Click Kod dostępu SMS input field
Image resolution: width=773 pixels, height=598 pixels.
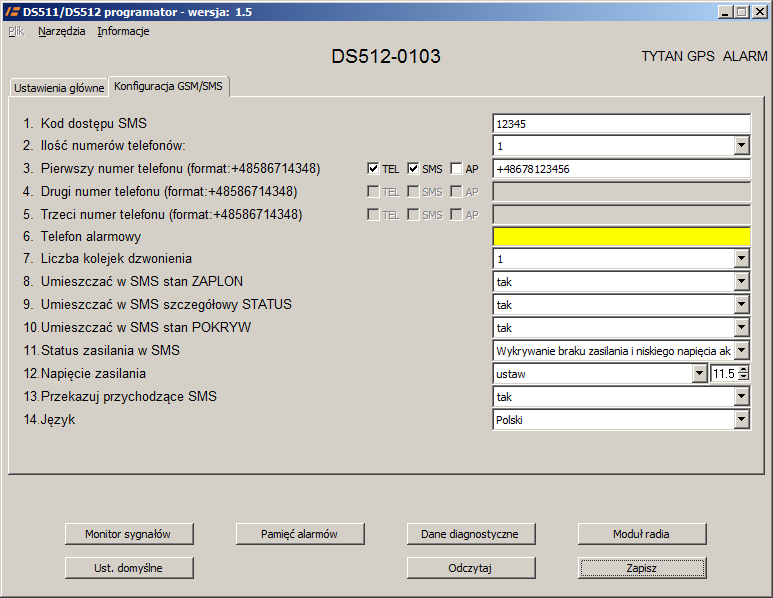[622, 124]
